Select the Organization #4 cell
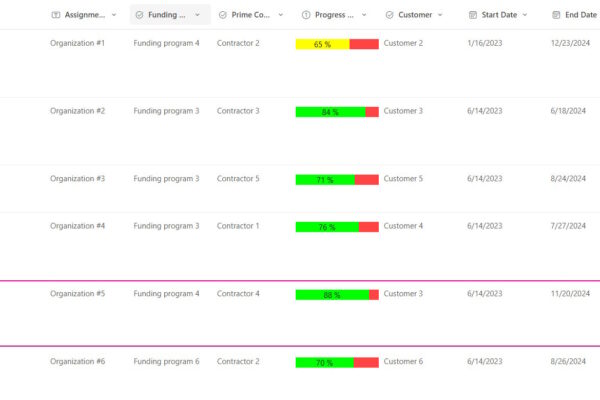Screen dimensions: 600x400 (x=77, y=226)
